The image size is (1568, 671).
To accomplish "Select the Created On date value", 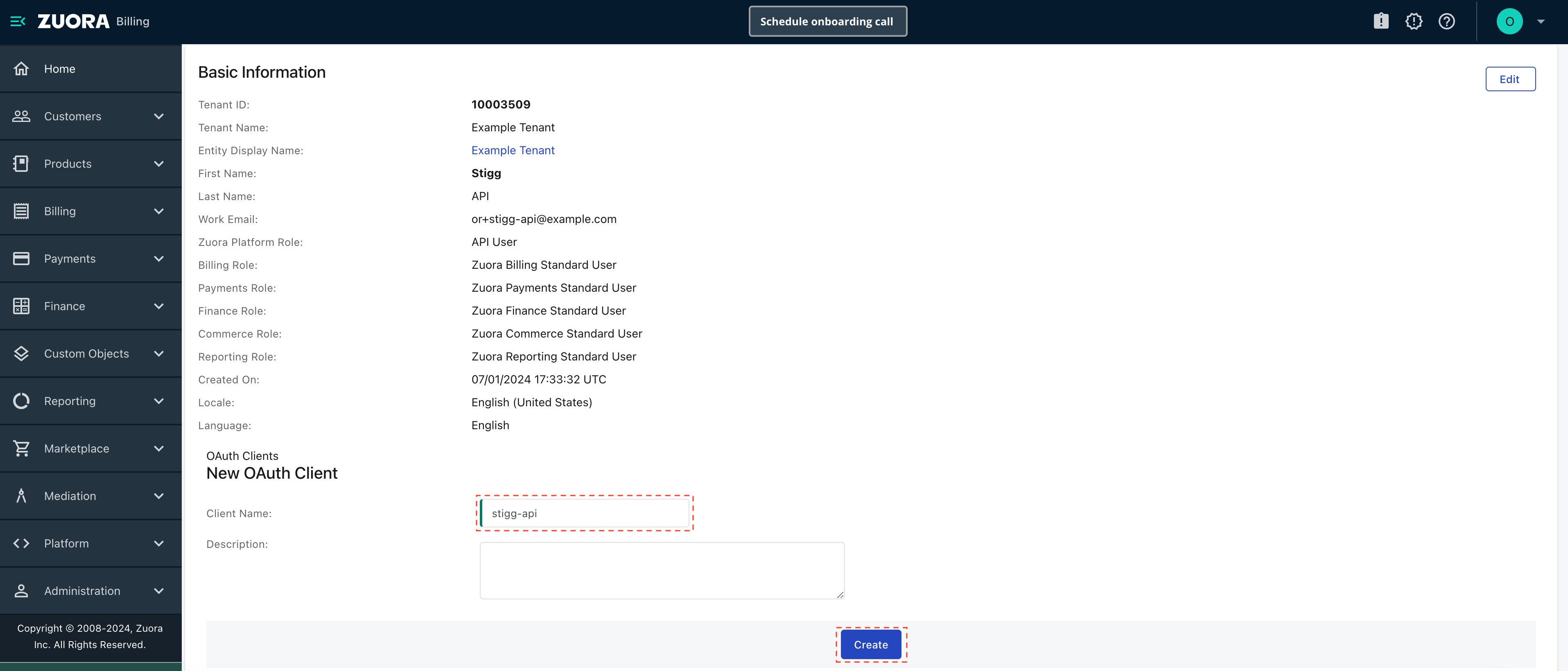I will (539, 380).
